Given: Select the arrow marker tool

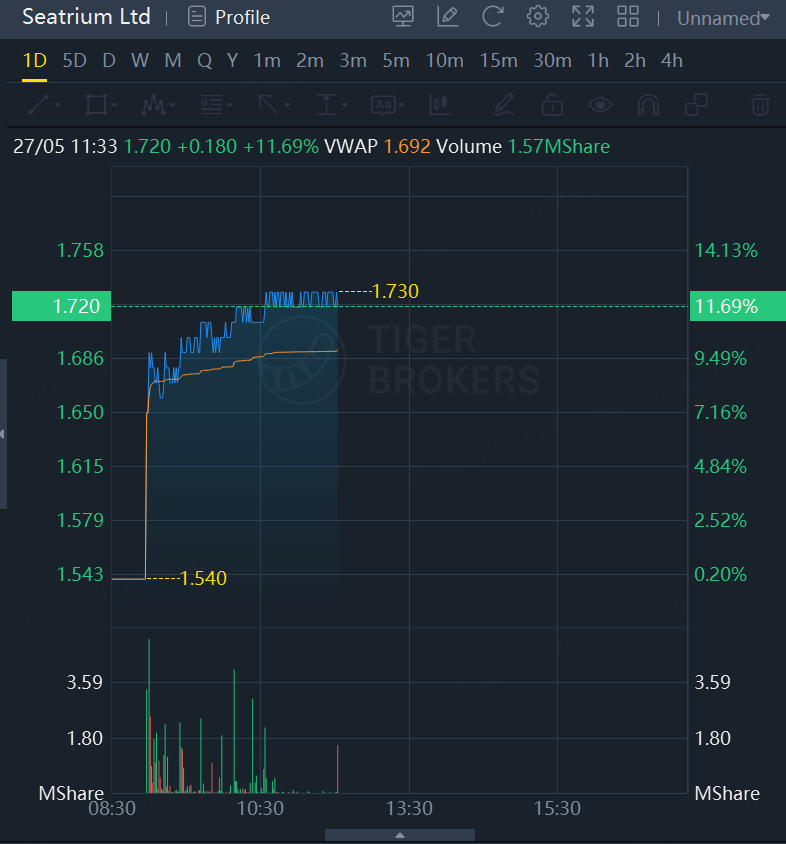Looking at the screenshot, I should click(x=268, y=104).
